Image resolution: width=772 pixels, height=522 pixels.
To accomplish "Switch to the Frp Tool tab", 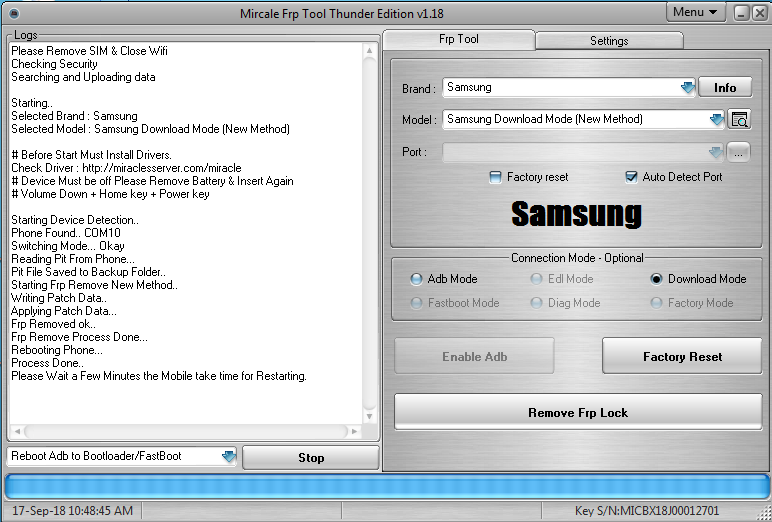I will coord(458,39).
